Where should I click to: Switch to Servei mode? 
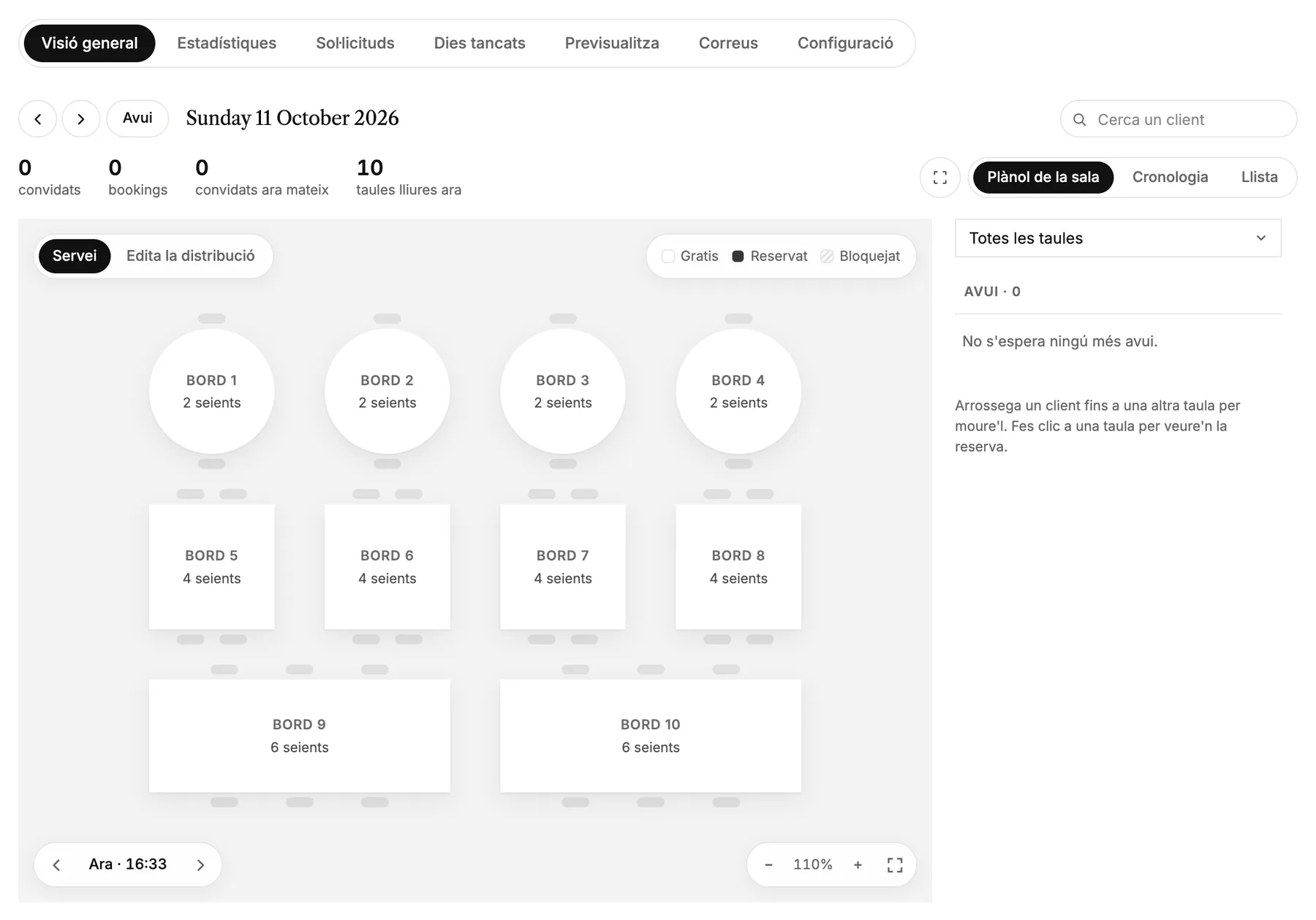pyautogui.click(x=75, y=256)
